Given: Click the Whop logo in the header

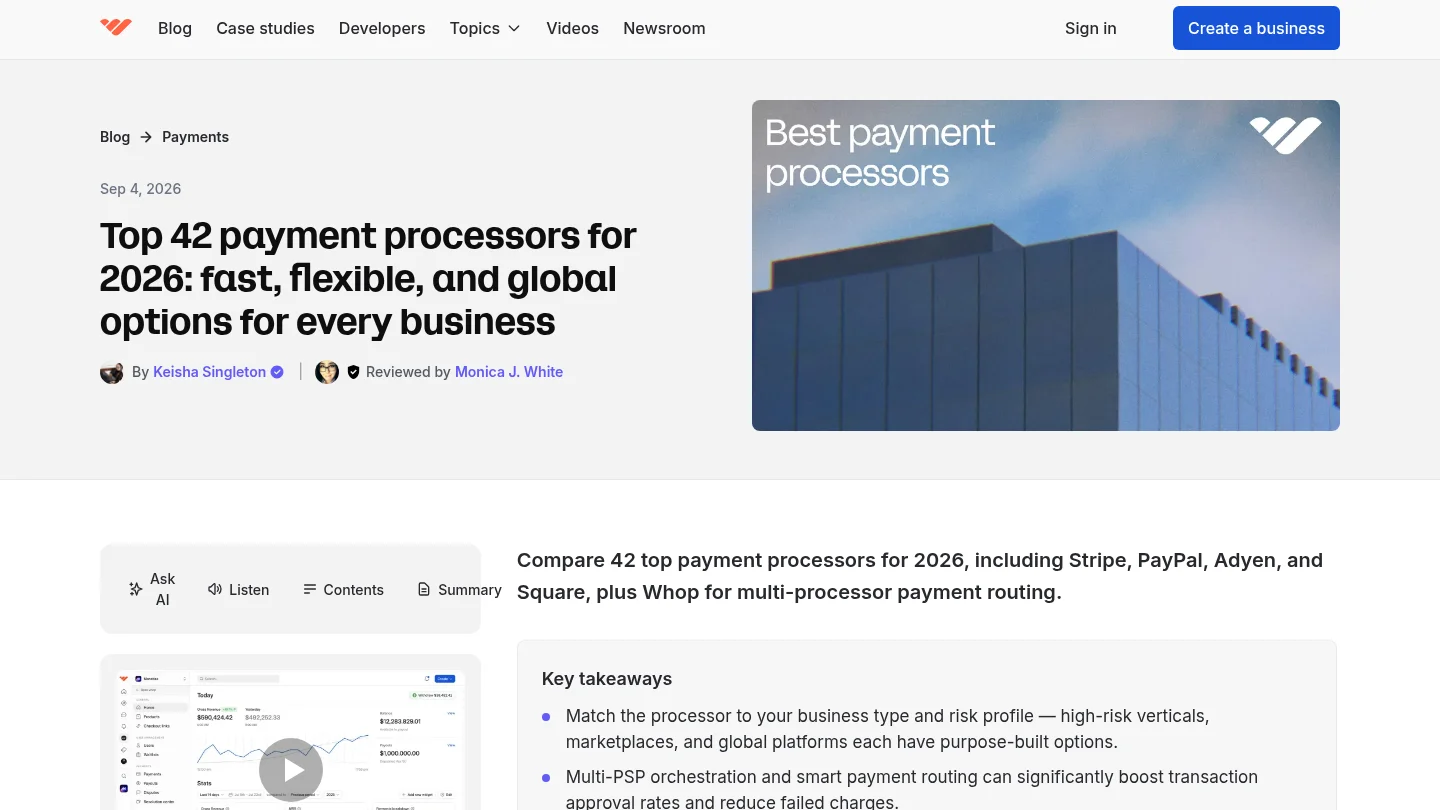Looking at the screenshot, I should point(116,28).
